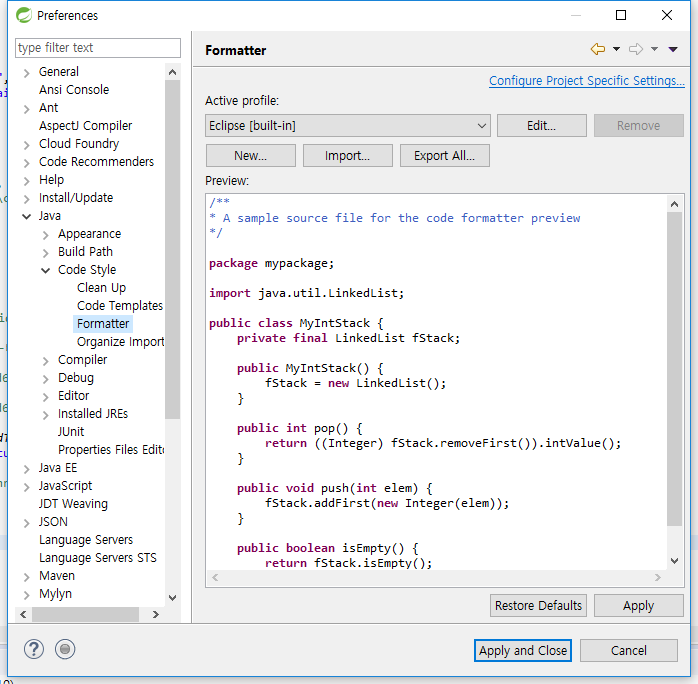698x684 pixels.
Task: Click tree scrollbar up arrow
Action: [x=173, y=72]
